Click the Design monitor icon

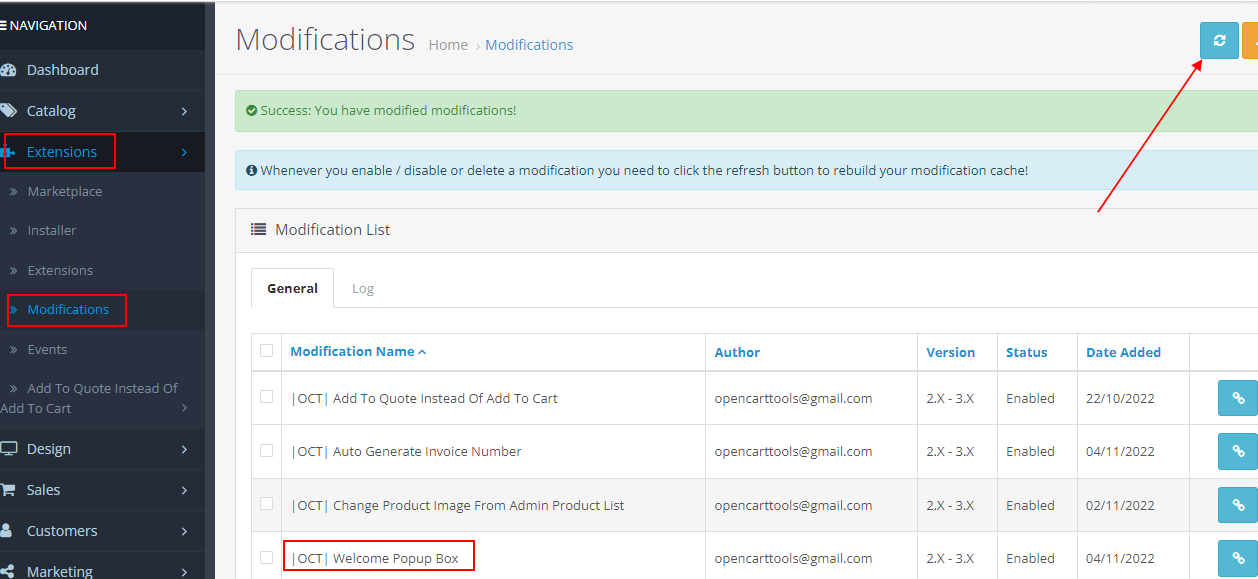click(8, 449)
